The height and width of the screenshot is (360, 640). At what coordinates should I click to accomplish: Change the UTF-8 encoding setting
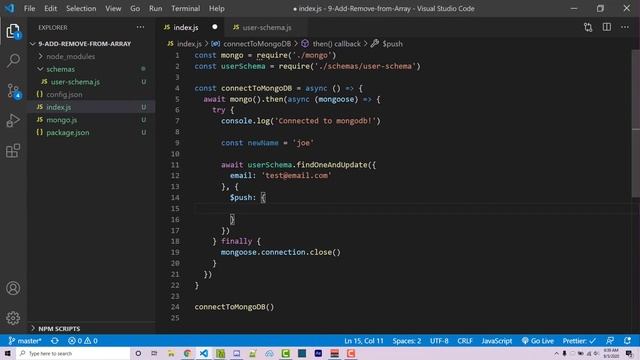click(439, 341)
